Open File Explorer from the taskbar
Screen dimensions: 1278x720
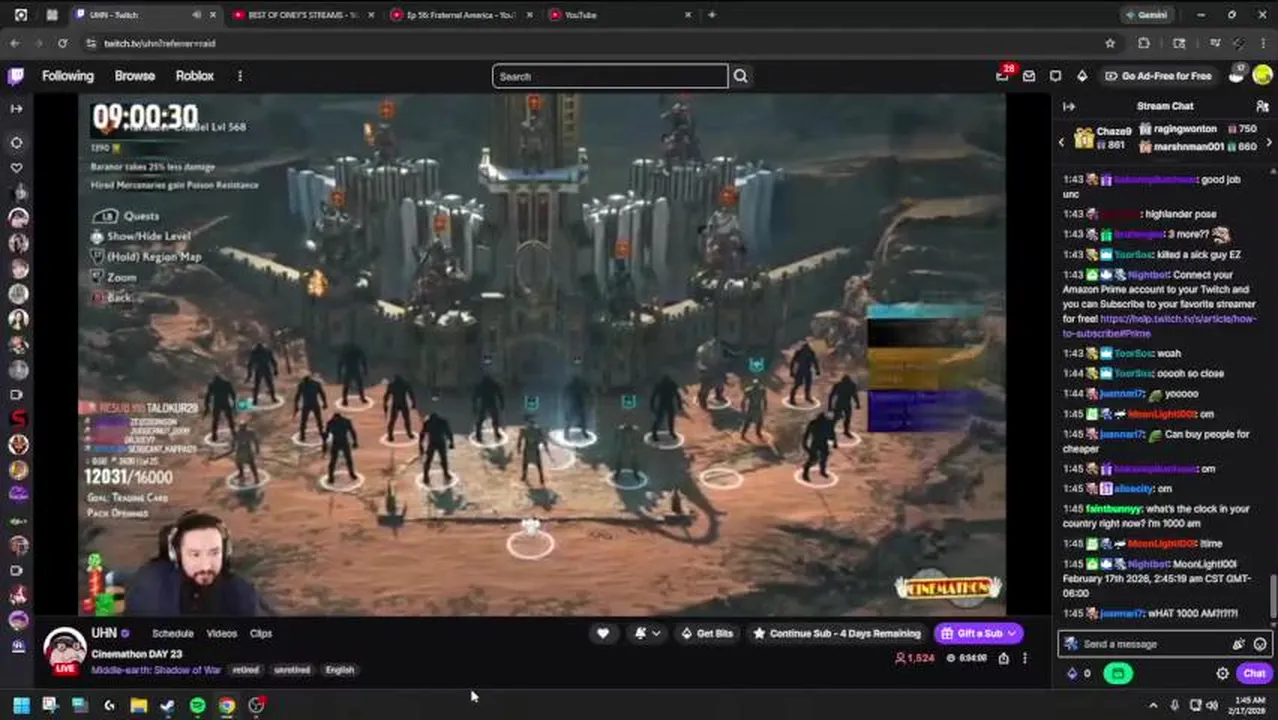(x=138, y=705)
